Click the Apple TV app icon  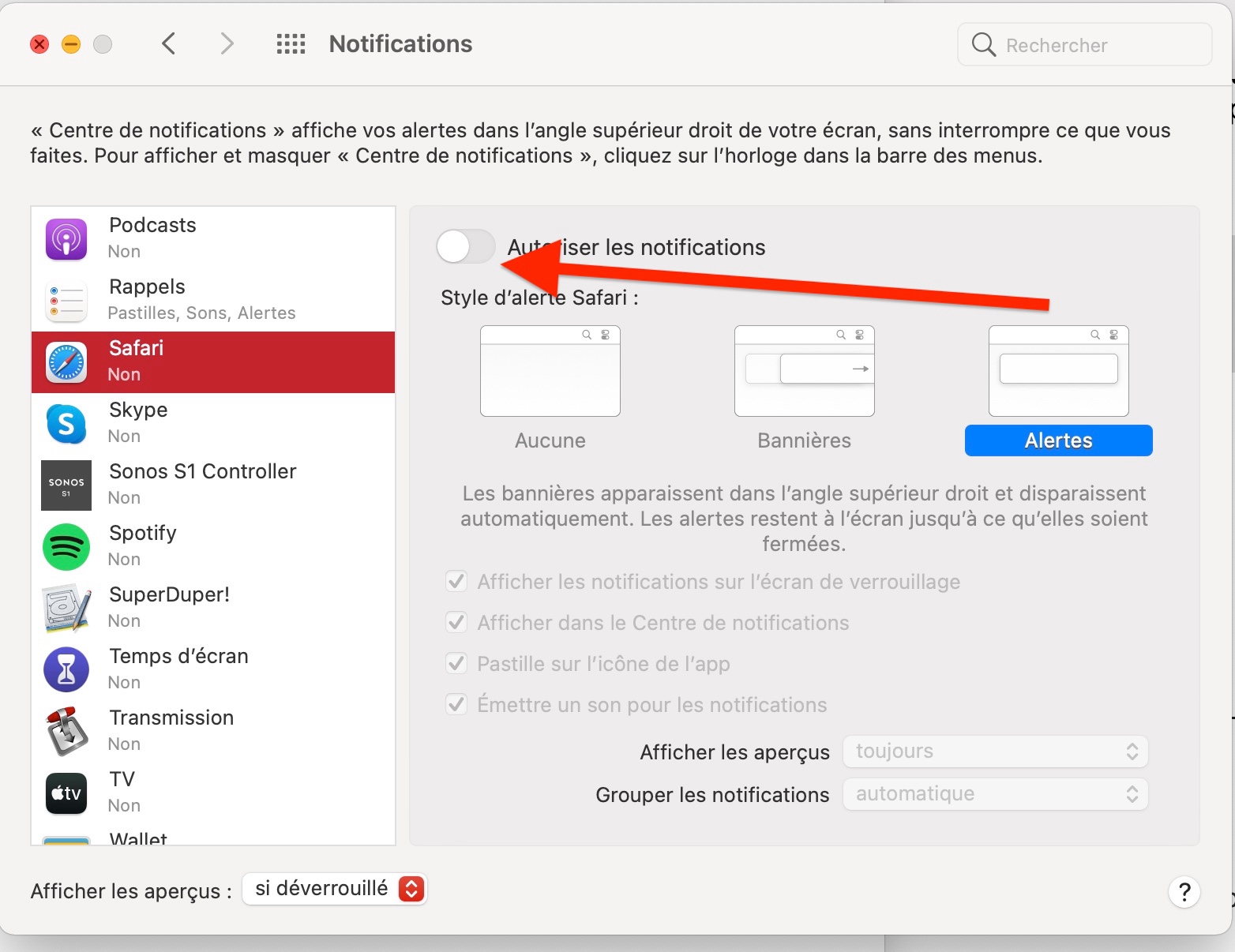pyautogui.click(x=66, y=793)
